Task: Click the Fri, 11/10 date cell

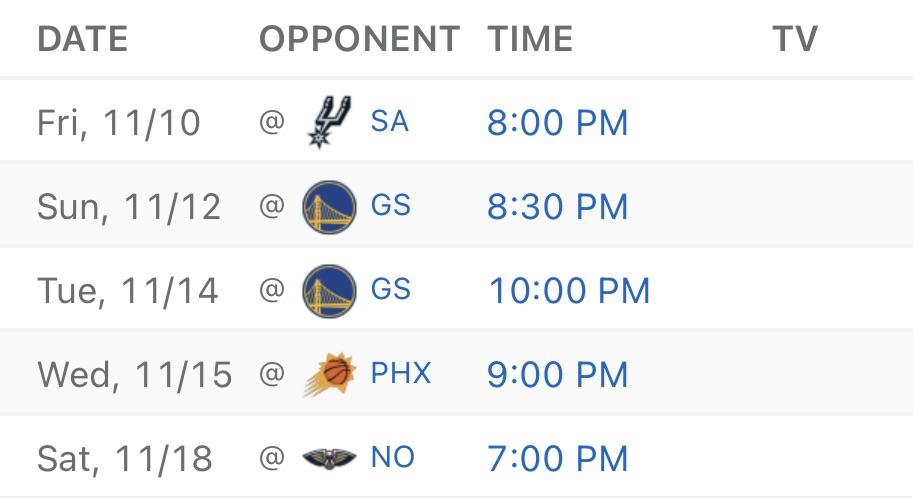Action: [119, 123]
